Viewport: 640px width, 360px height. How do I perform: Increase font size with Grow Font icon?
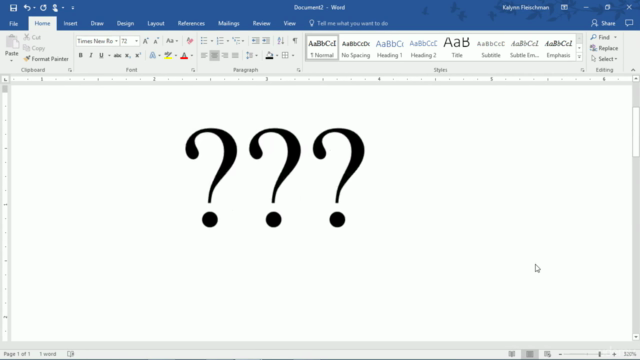[146, 41]
